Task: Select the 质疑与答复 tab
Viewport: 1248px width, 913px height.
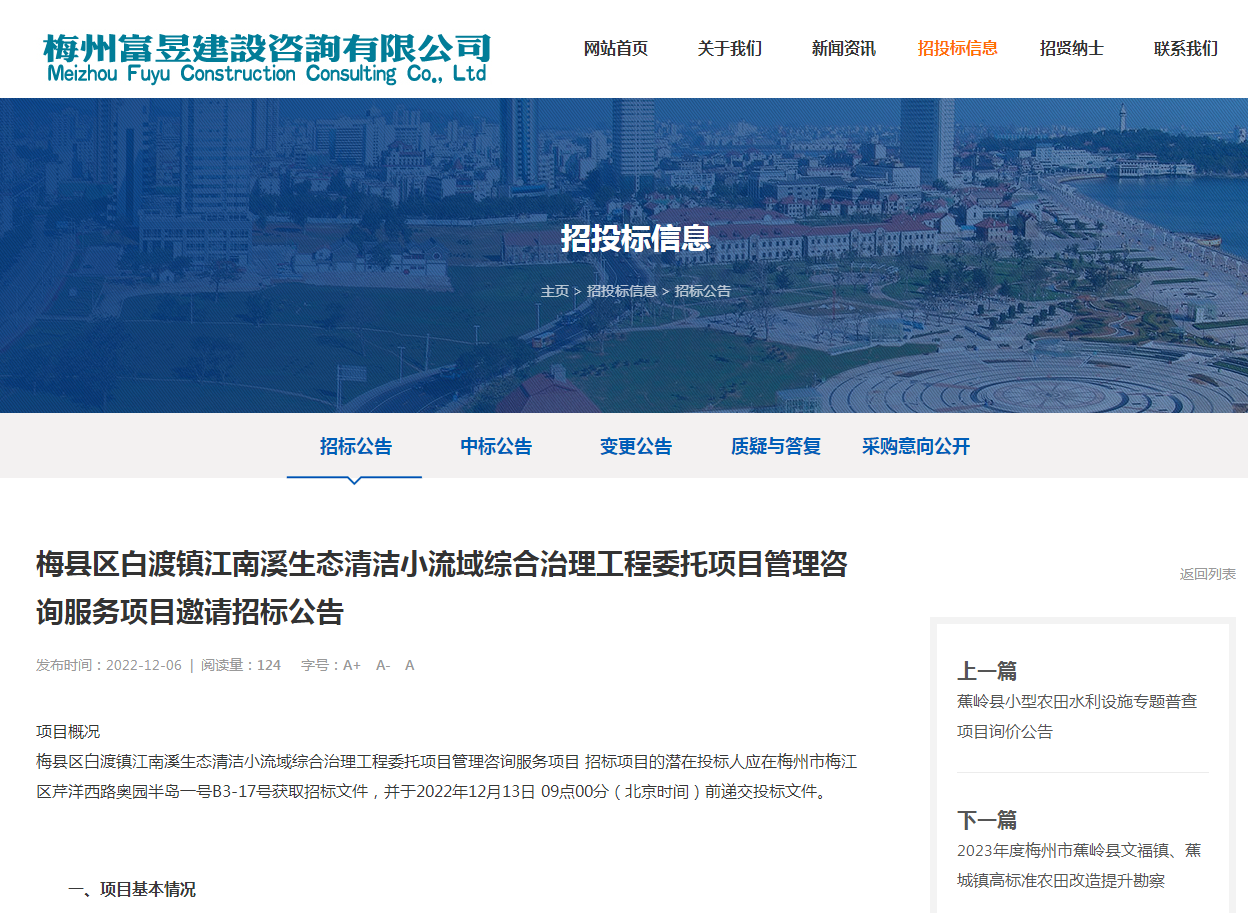Action: [x=774, y=447]
